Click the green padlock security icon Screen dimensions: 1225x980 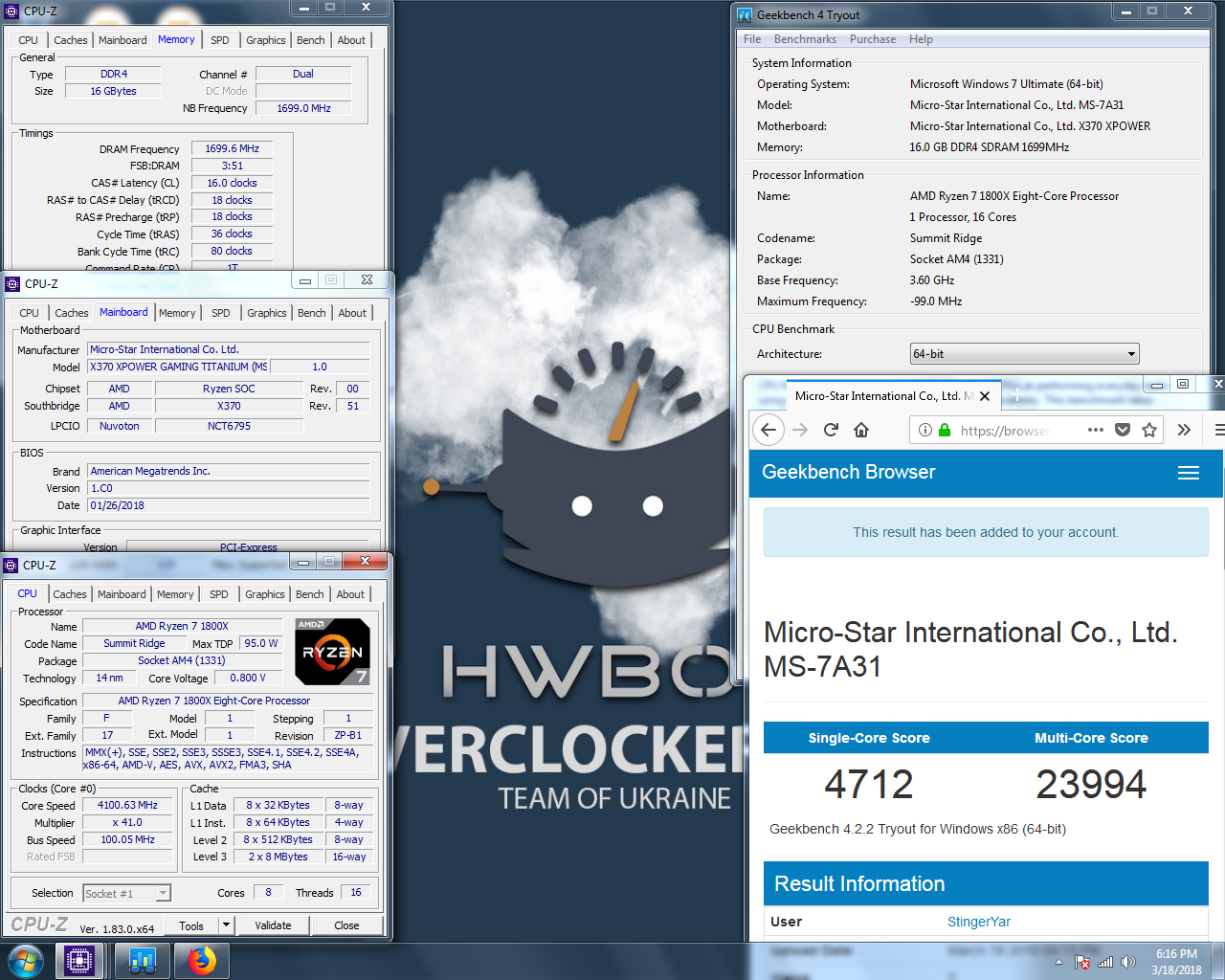coord(945,430)
